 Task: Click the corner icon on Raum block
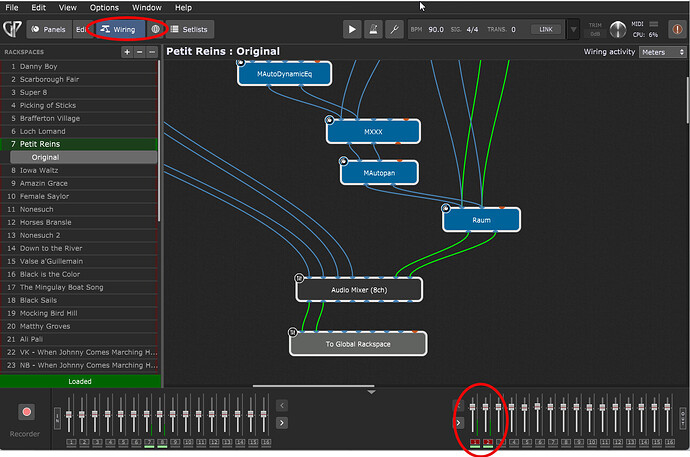point(446,208)
